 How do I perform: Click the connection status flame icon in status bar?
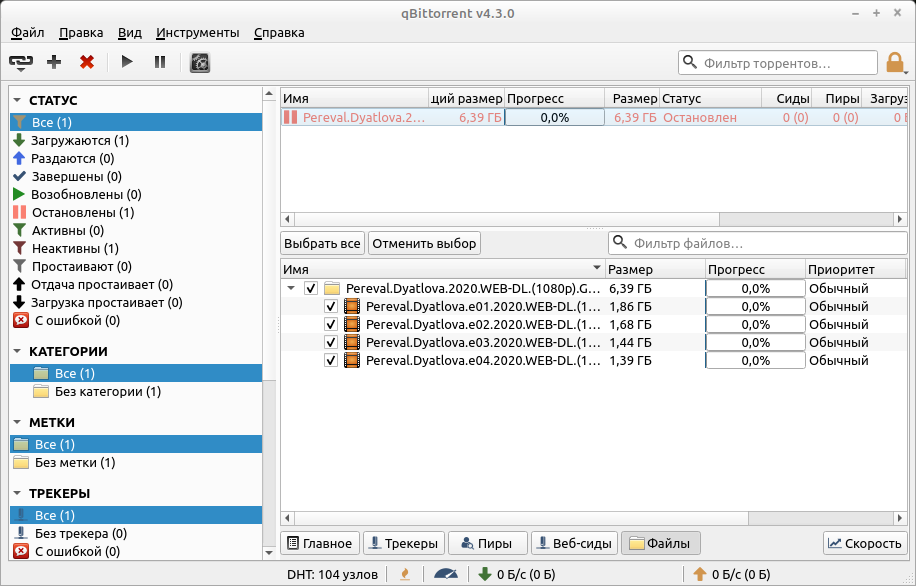click(x=405, y=574)
